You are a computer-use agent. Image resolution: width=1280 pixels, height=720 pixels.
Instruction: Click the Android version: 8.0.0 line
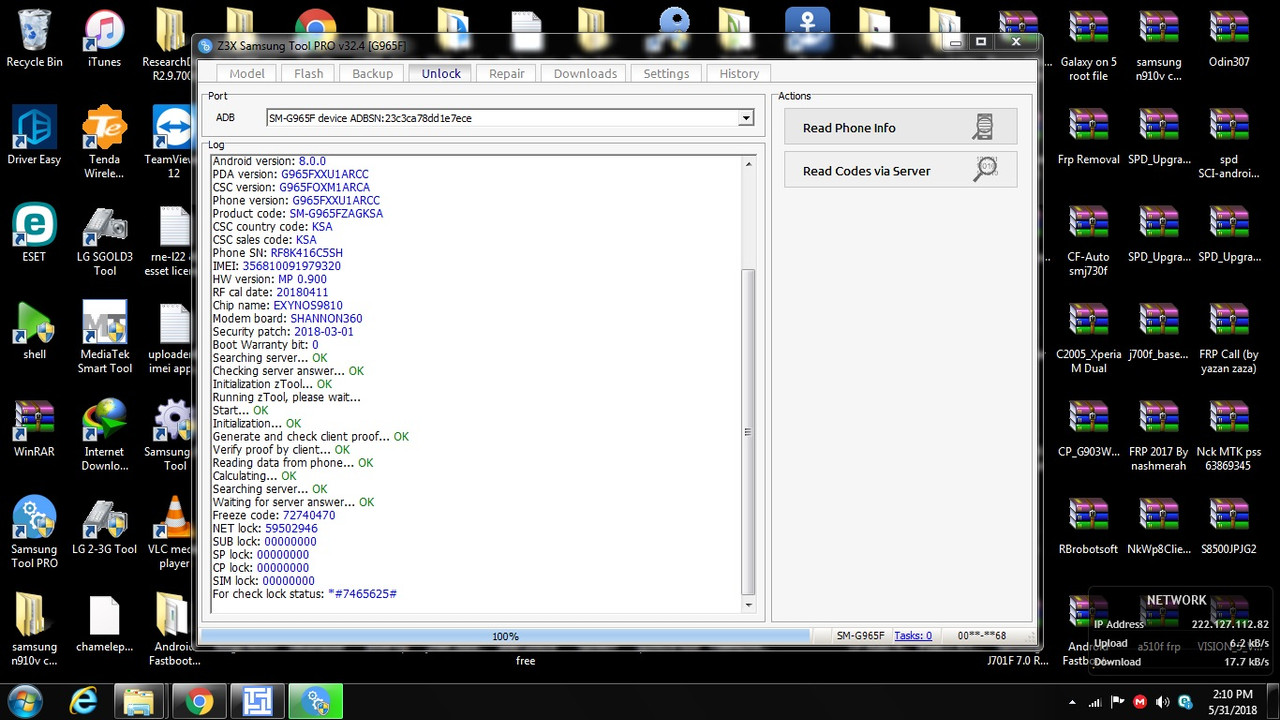click(269, 161)
